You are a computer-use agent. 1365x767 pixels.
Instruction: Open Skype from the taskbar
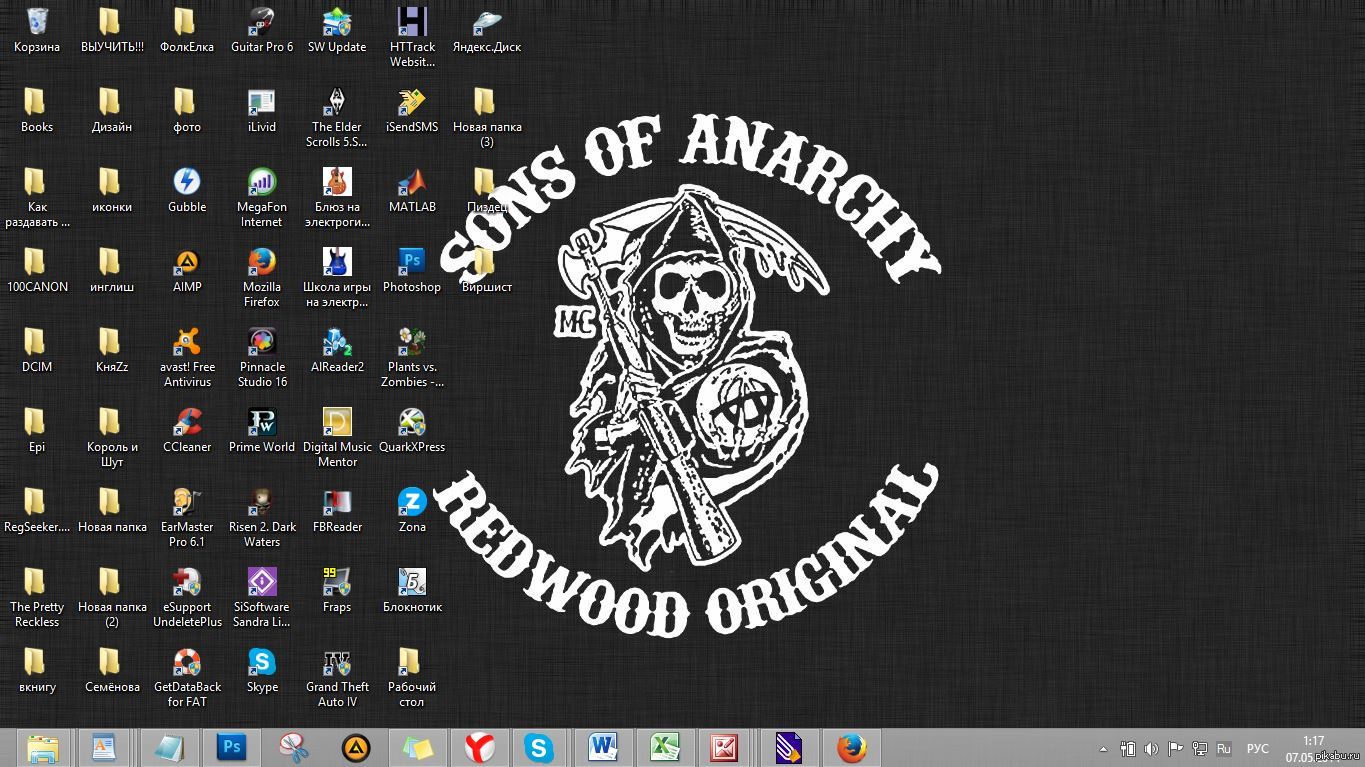point(540,748)
